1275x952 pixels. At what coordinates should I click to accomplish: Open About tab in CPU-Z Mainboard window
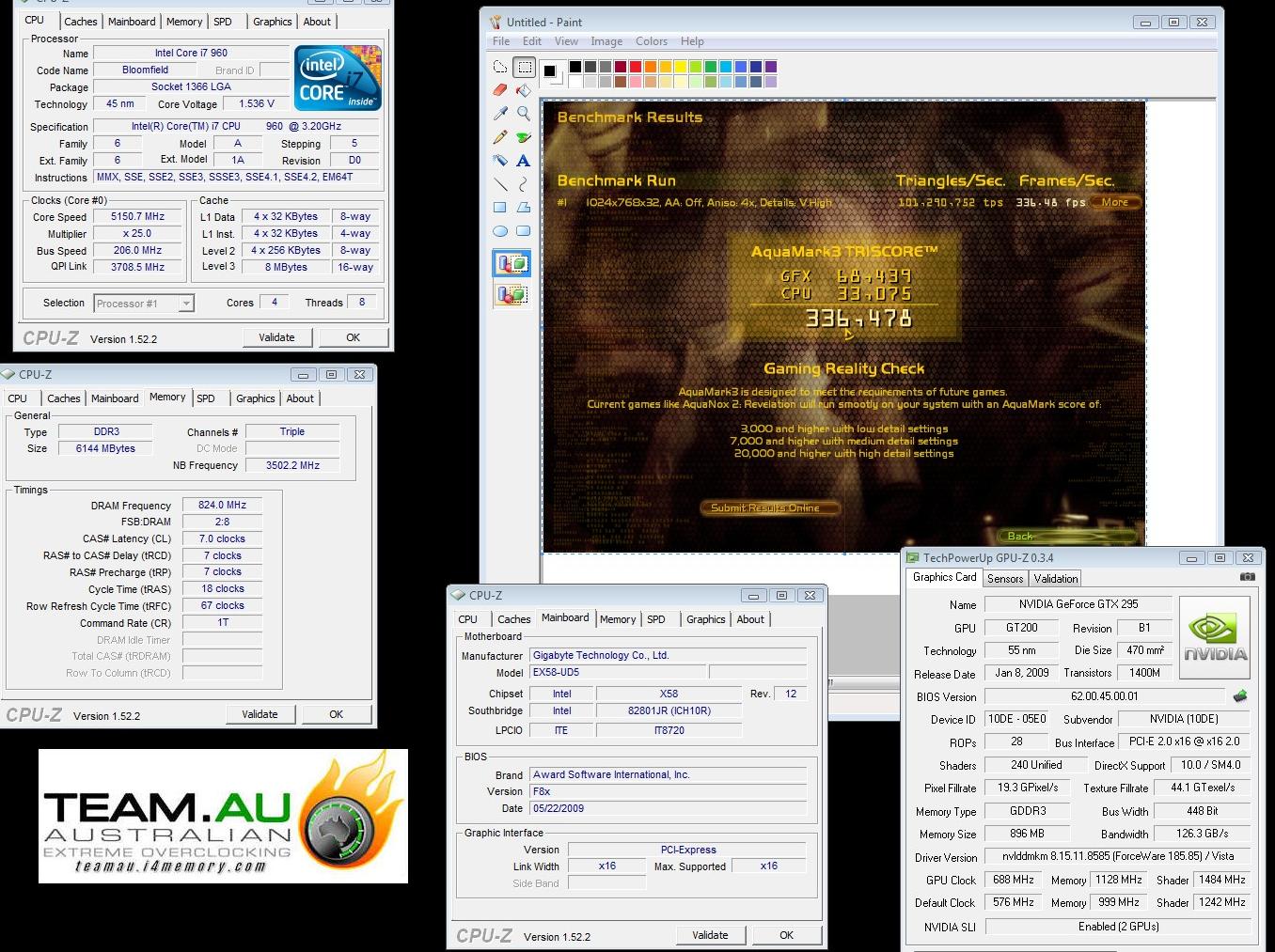pyautogui.click(x=750, y=619)
